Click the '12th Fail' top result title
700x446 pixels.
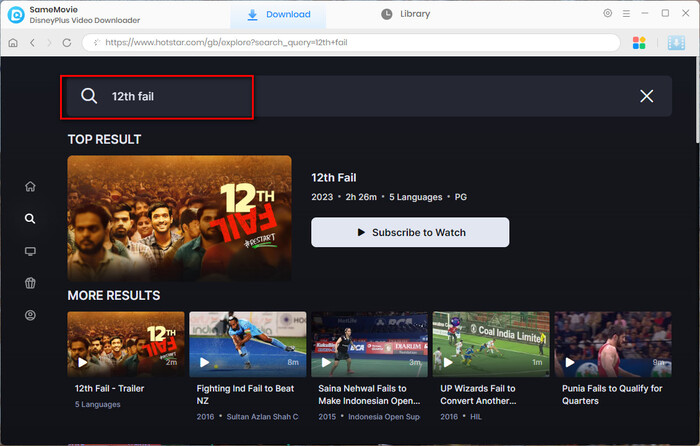pyautogui.click(x=333, y=178)
